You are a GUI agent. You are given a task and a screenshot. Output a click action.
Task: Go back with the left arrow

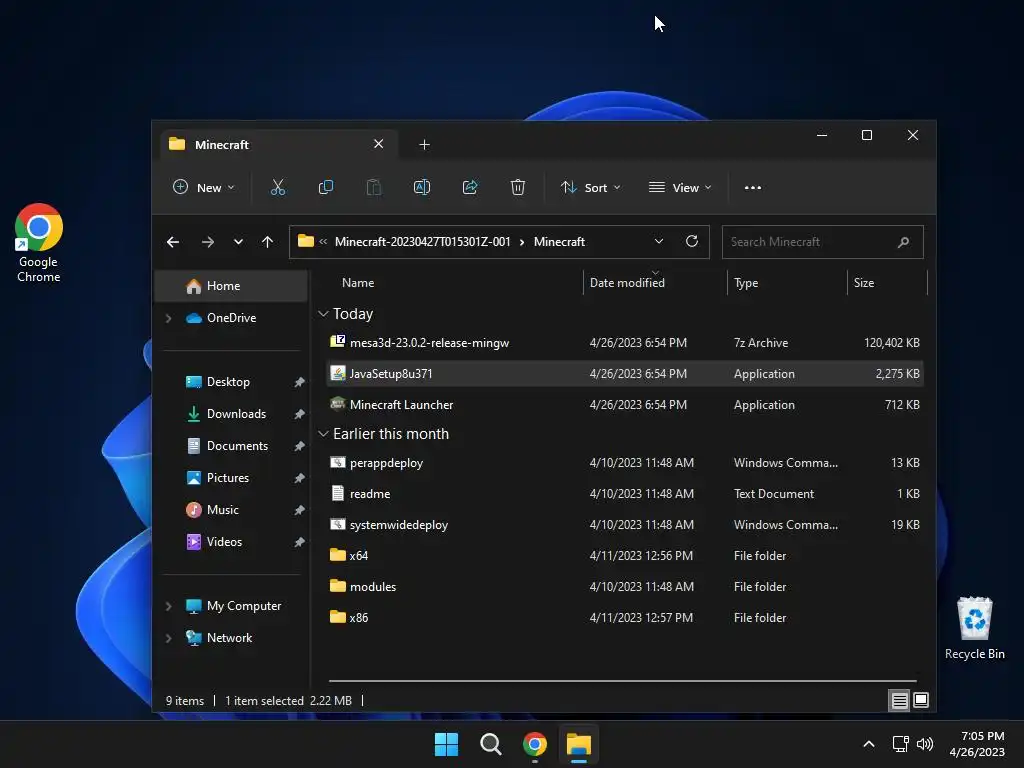click(173, 242)
